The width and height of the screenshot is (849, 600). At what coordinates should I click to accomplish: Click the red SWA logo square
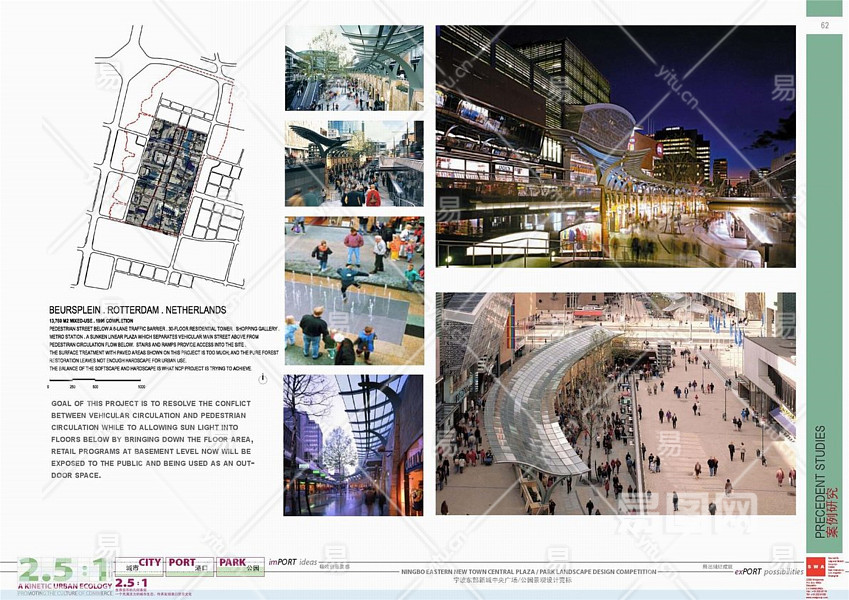pos(815,566)
